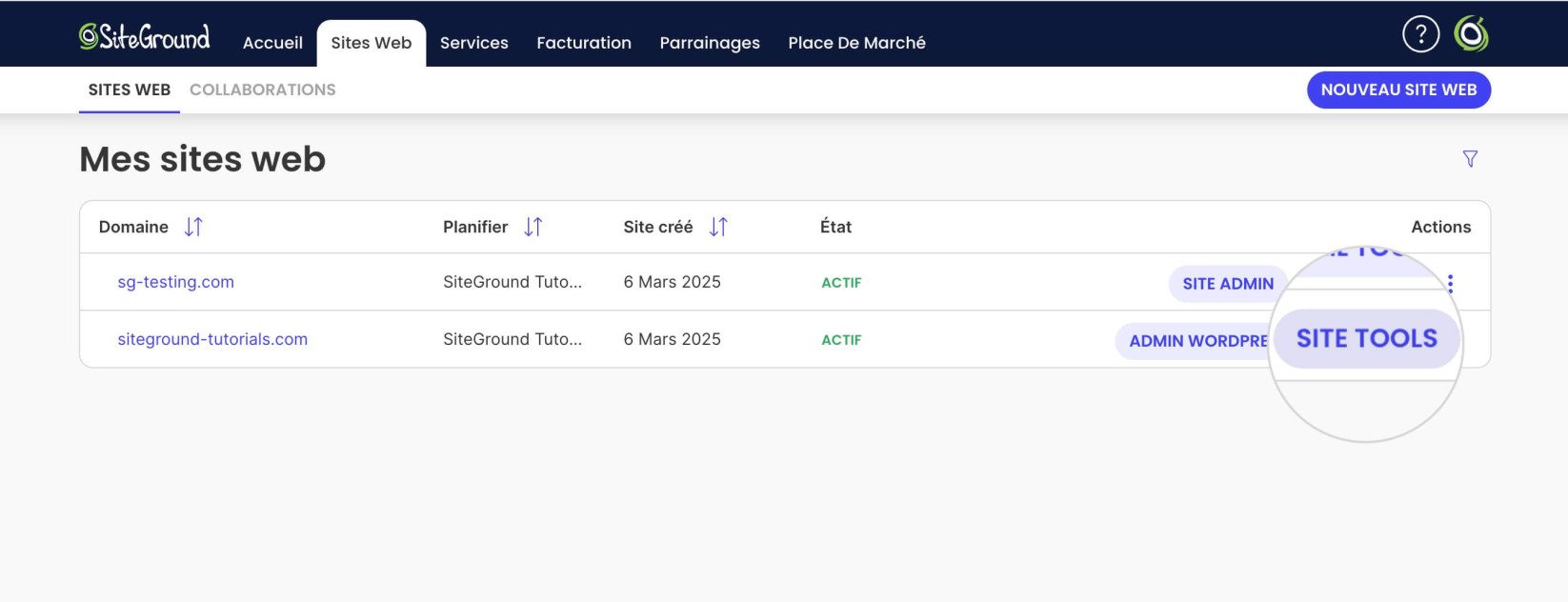Open the sg-testing.com domain link
Image resolution: width=1568 pixels, height=602 pixels.
(176, 282)
